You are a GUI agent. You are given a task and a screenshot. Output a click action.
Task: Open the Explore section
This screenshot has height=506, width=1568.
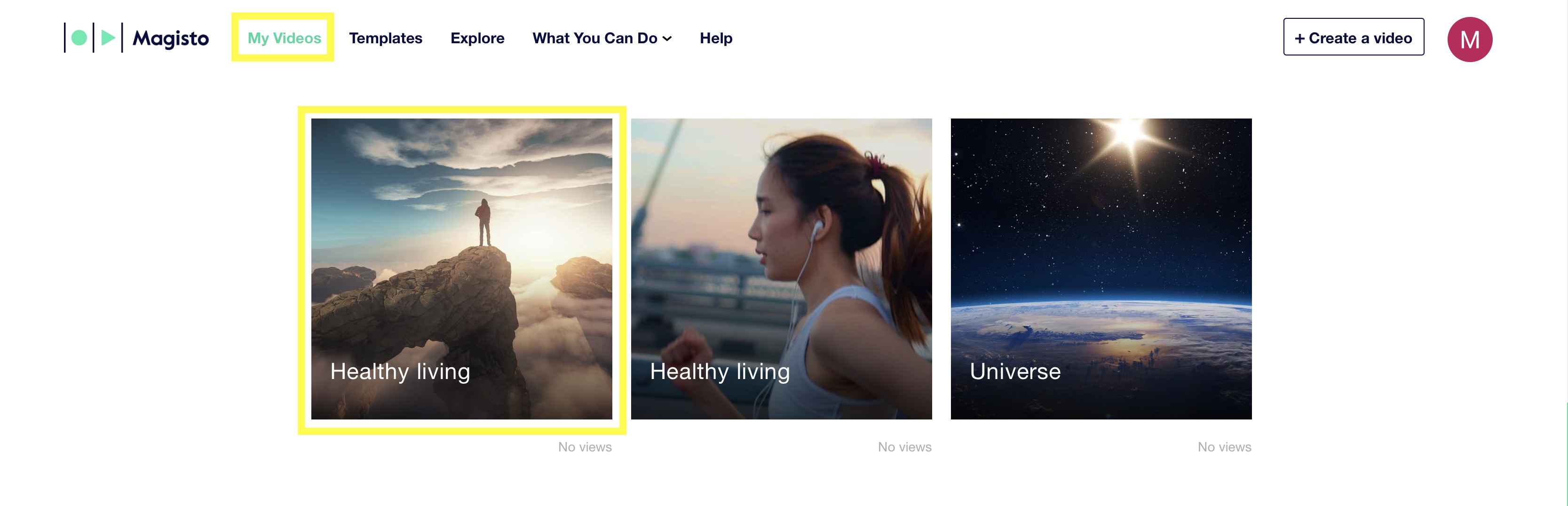tap(477, 38)
